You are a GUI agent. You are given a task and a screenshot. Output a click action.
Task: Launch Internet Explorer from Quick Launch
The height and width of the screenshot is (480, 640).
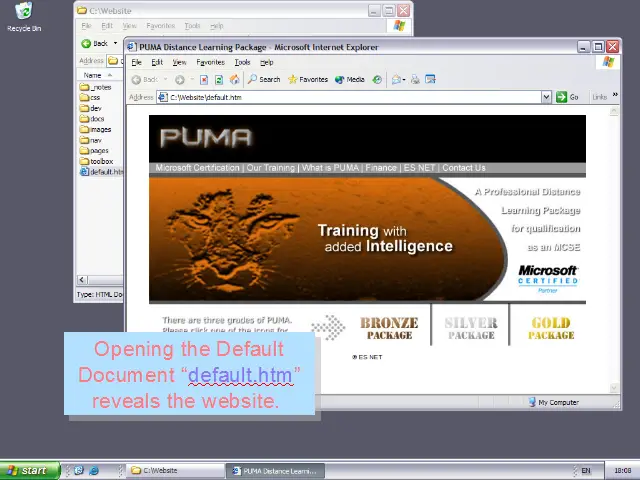coord(94,471)
